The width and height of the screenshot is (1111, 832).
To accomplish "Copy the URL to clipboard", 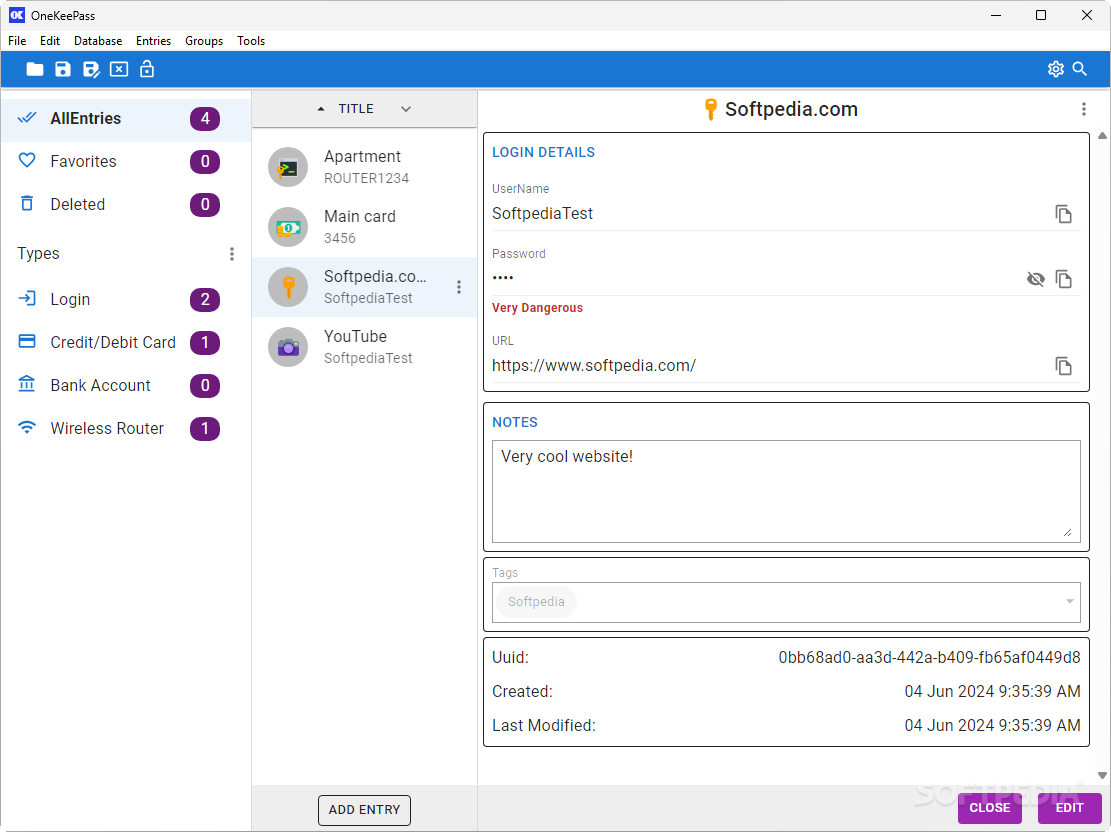I will click(1064, 366).
